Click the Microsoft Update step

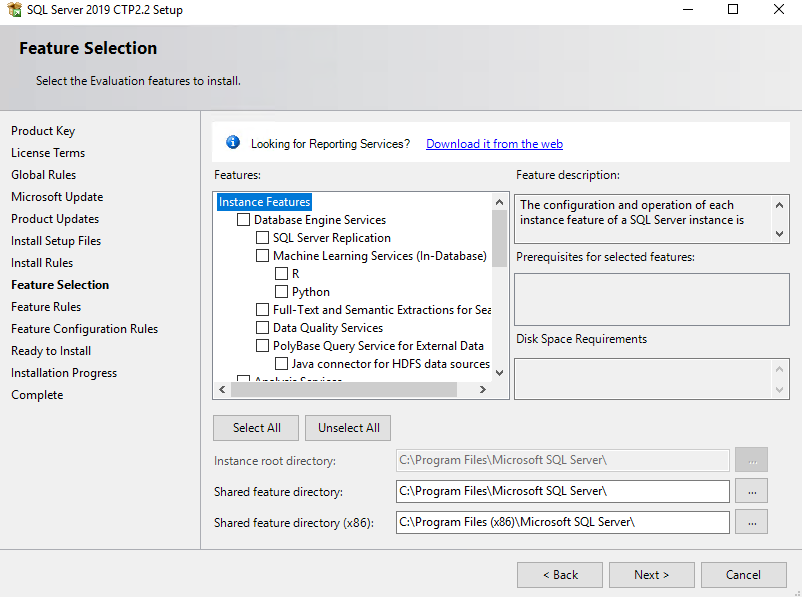(x=57, y=197)
